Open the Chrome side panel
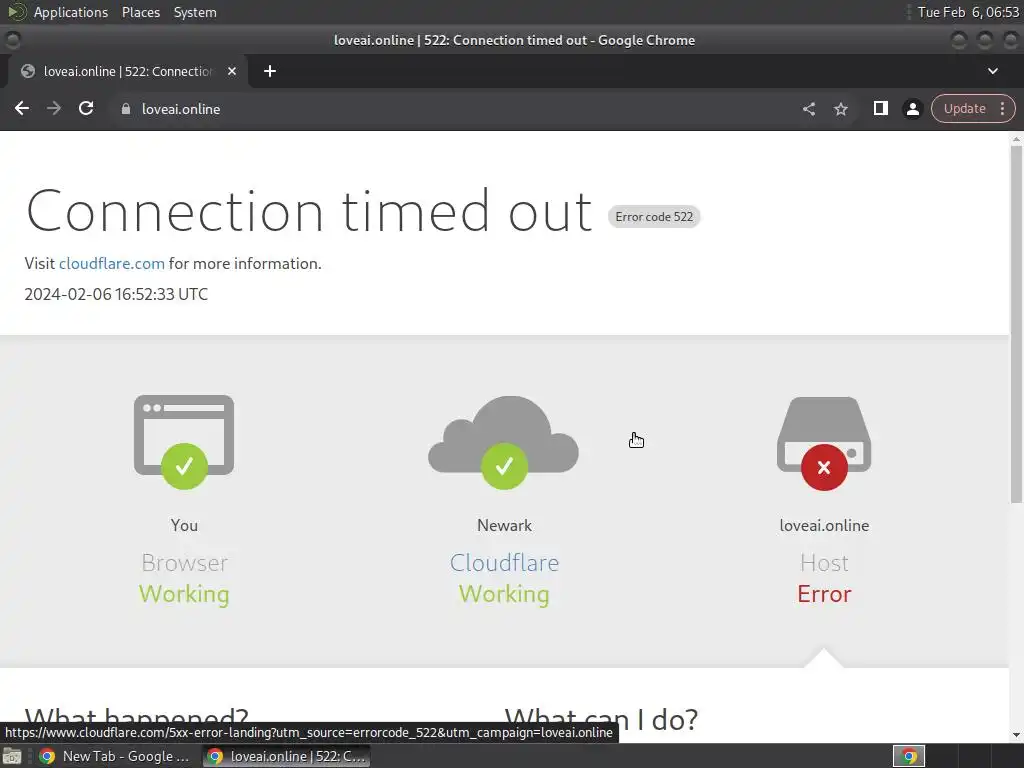The width and height of the screenshot is (1024, 768). [x=880, y=108]
